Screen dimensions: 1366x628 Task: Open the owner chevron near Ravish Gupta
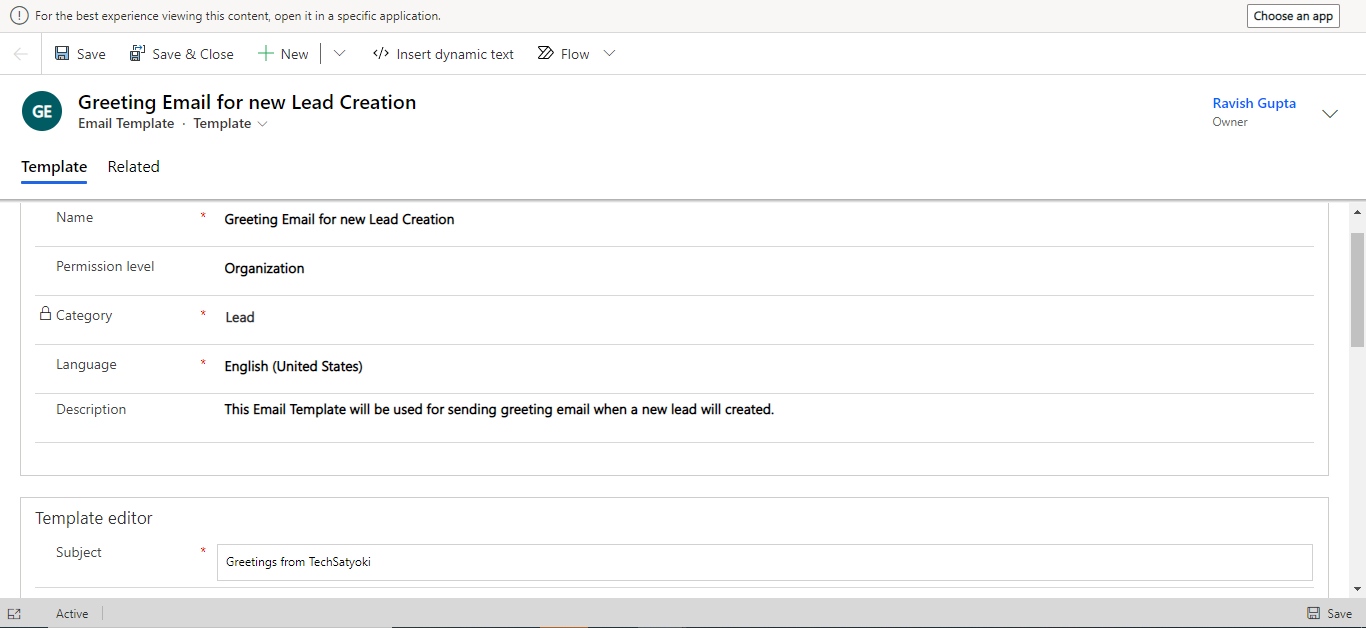[1330, 114]
